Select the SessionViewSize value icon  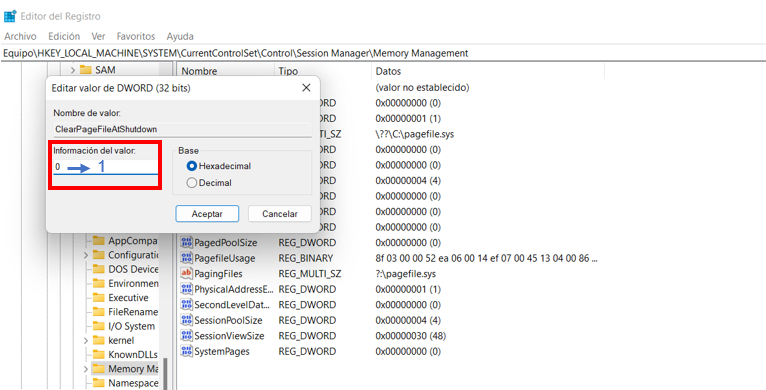pyautogui.click(x=186, y=336)
